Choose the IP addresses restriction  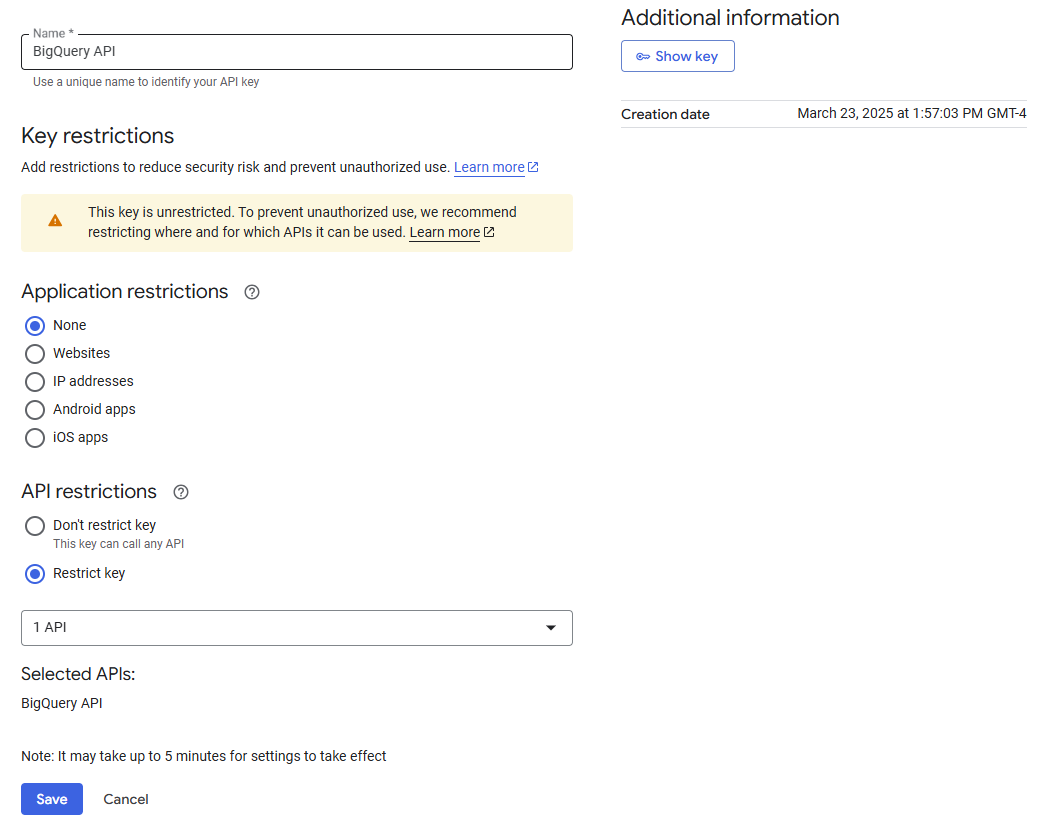[35, 382]
